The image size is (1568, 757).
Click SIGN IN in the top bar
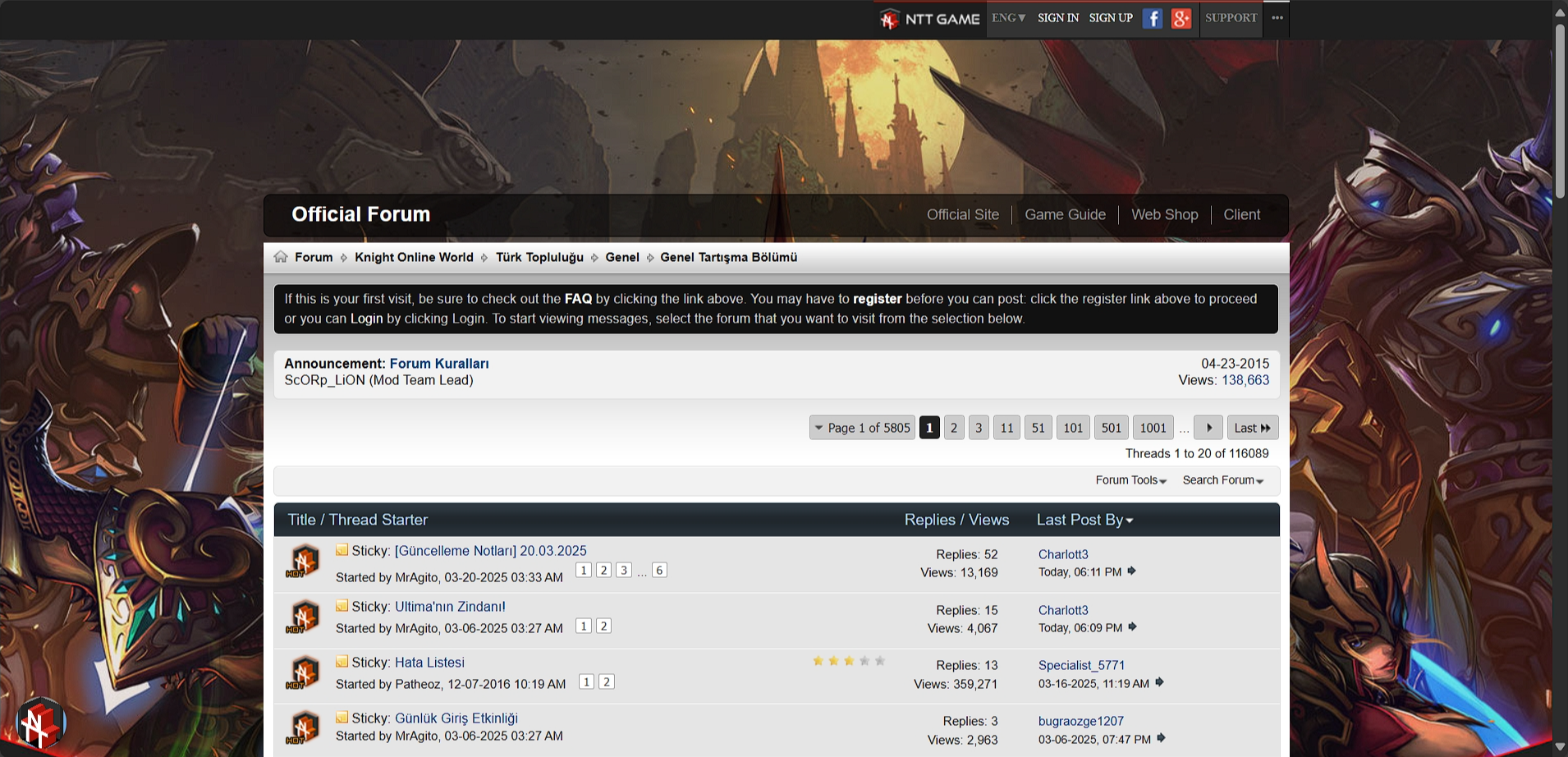(x=1058, y=18)
